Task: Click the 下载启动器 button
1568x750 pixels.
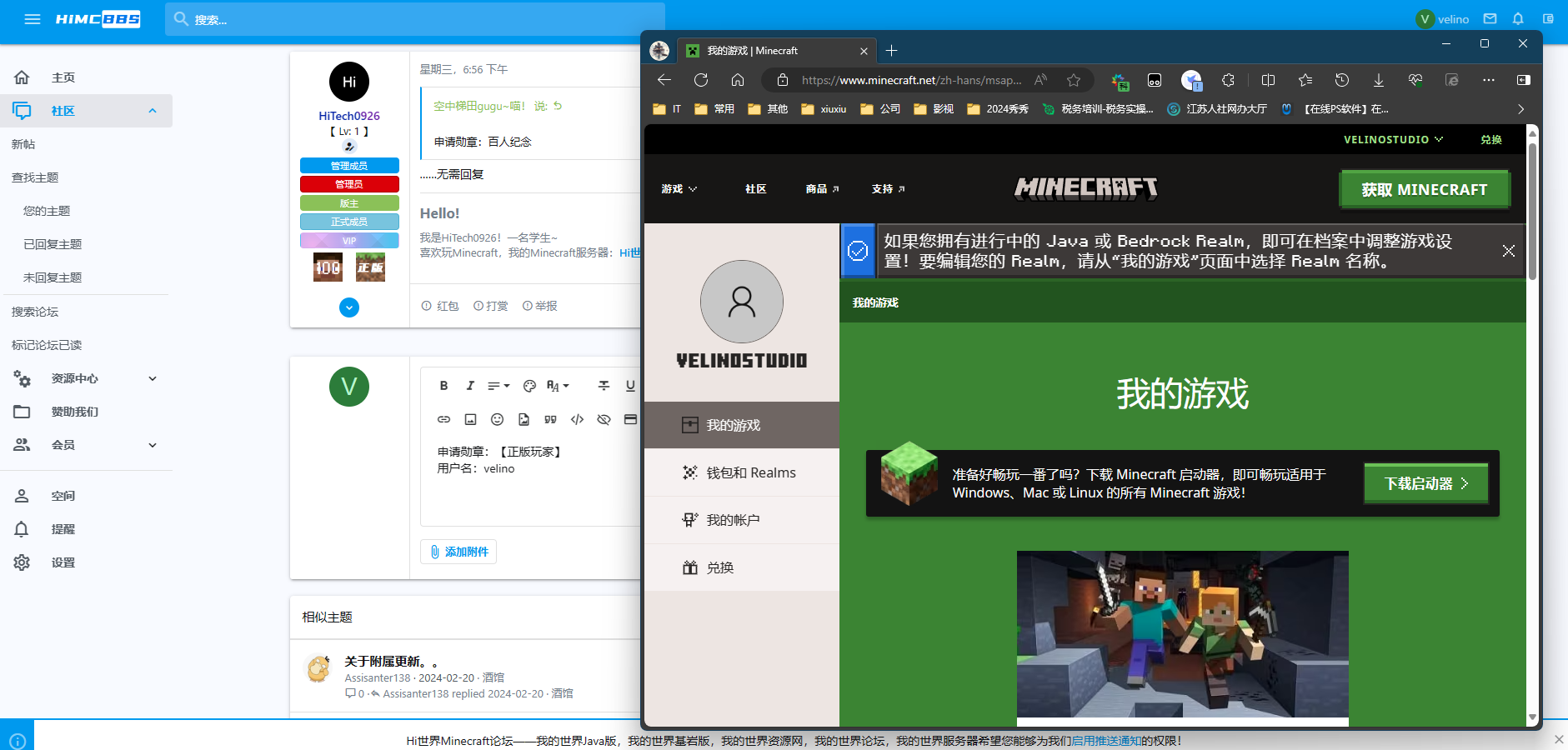Action: click(x=1425, y=482)
